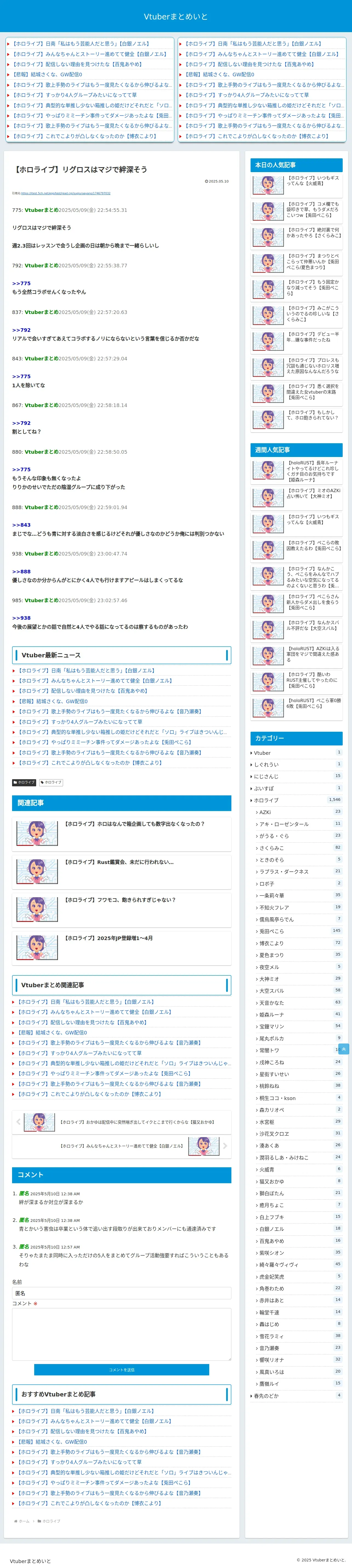The height and width of the screenshot is (1568, 352).
Task: Open the 春先のどか category
Action: (x=297, y=1395)
